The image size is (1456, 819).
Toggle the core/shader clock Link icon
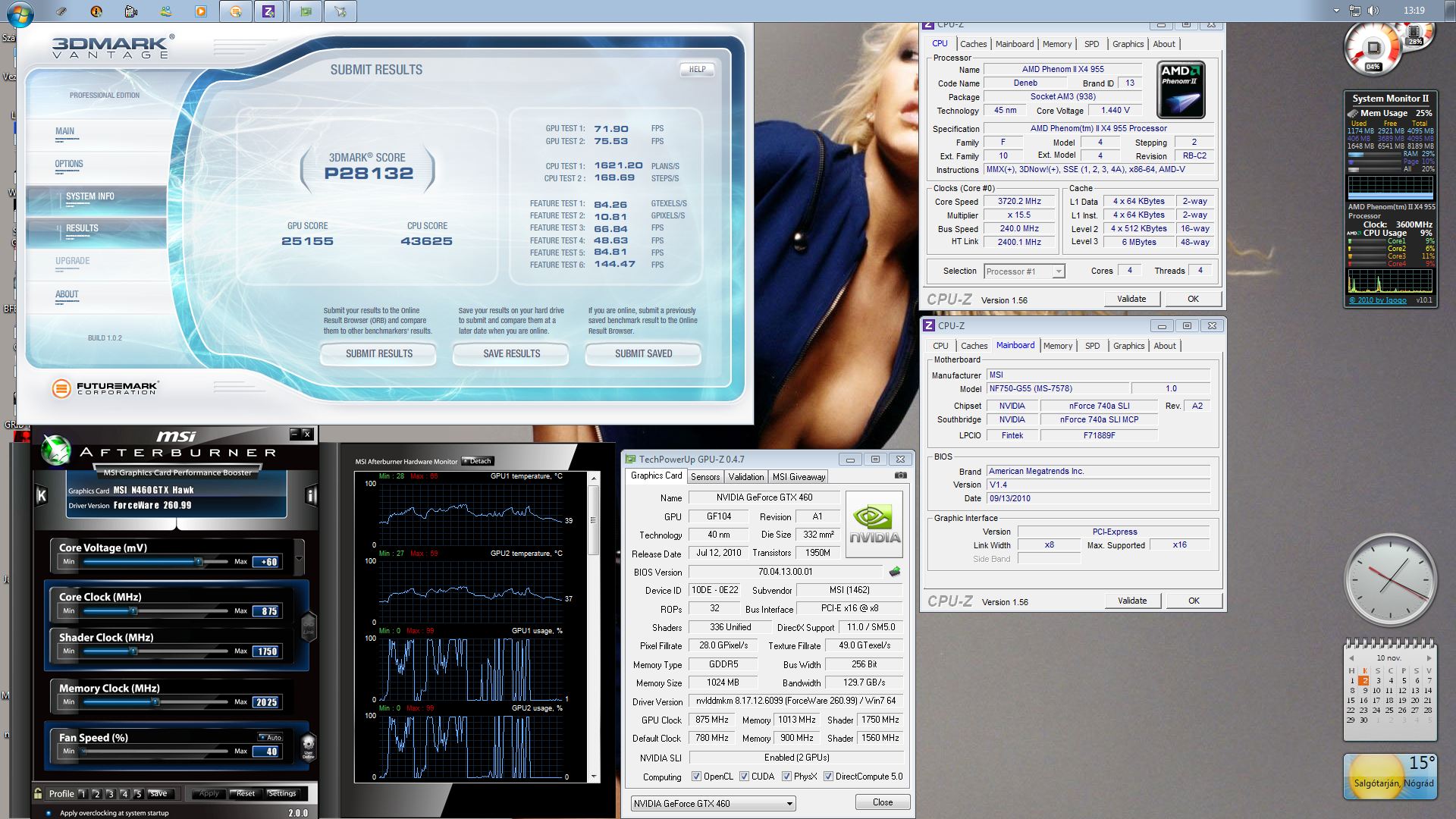pyautogui.click(x=309, y=627)
